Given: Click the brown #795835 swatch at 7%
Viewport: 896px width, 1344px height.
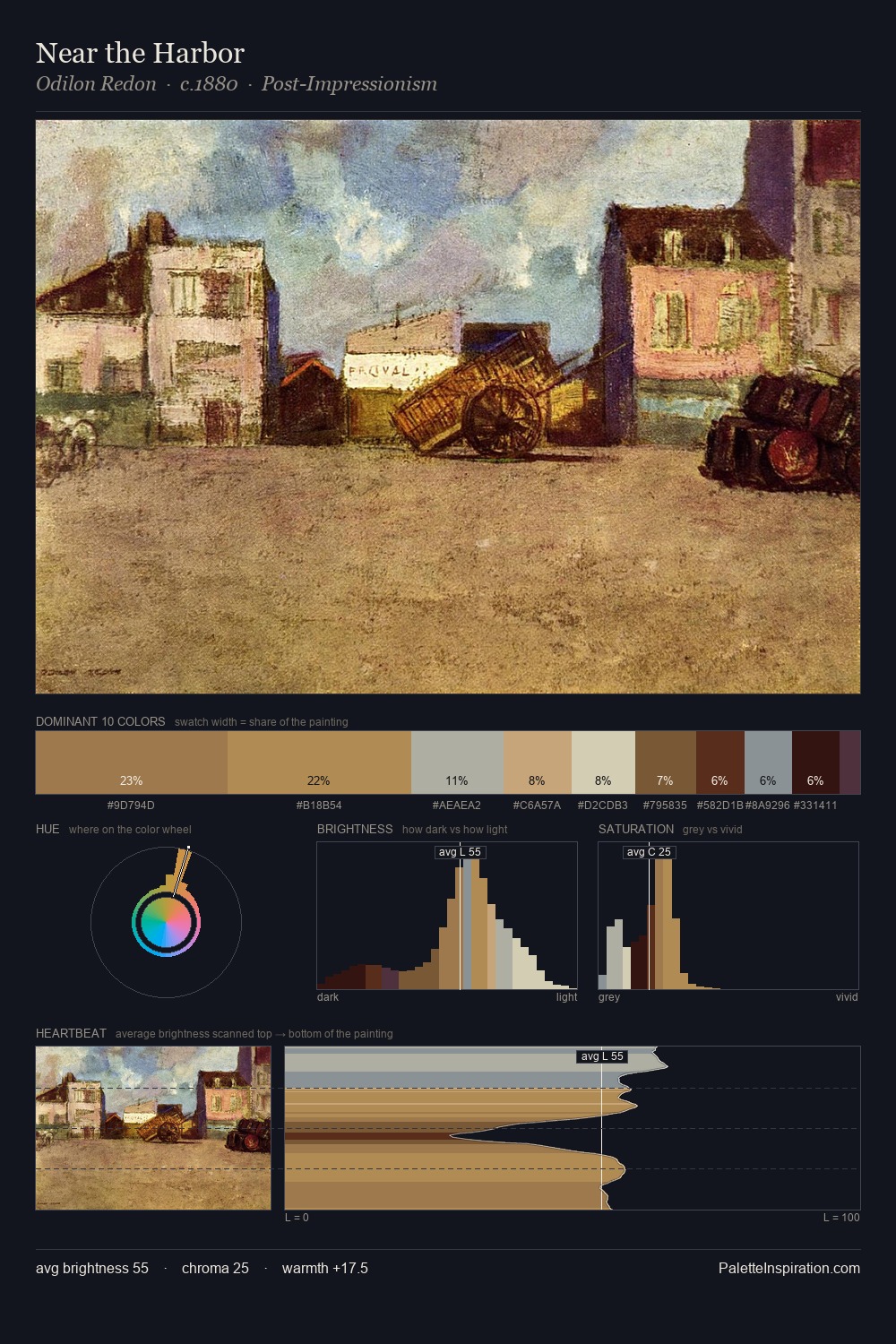Looking at the screenshot, I should pos(666,762).
